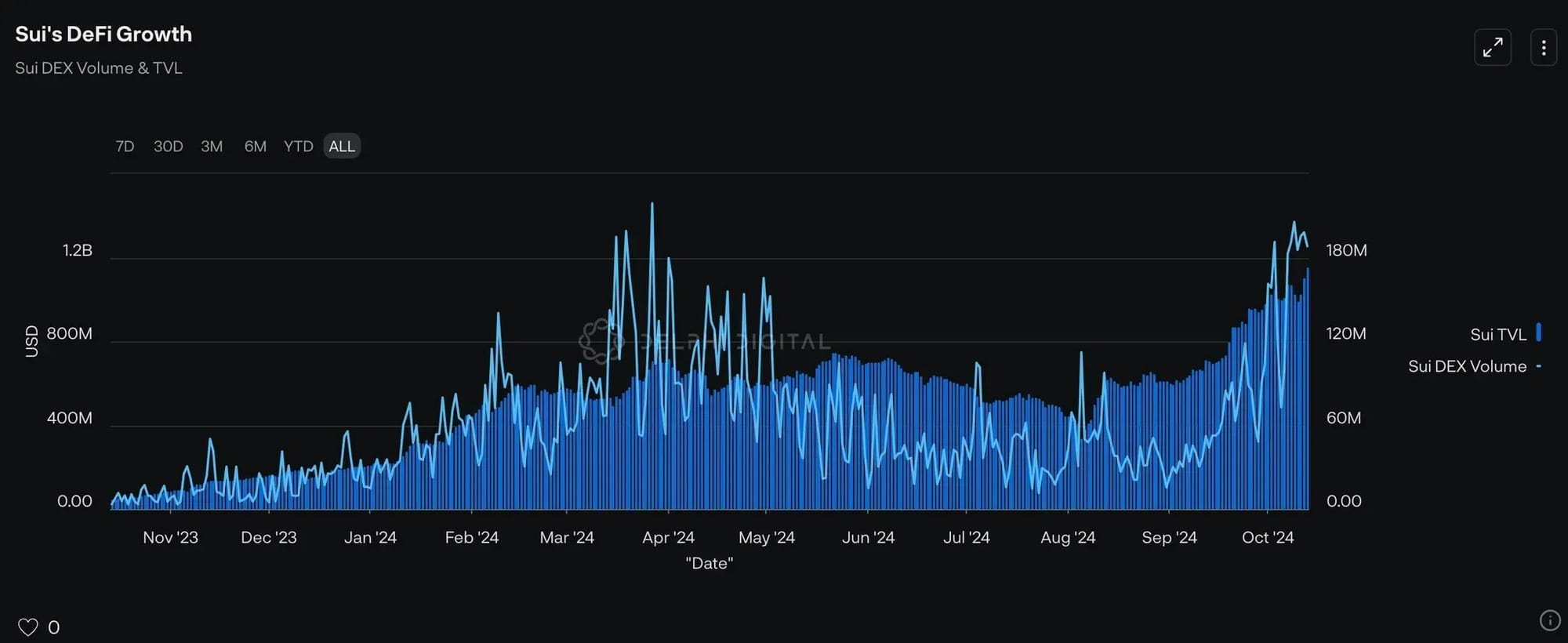Select the 7D time range
The height and width of the screenshot is (643, 1568).
pos(125,146)
